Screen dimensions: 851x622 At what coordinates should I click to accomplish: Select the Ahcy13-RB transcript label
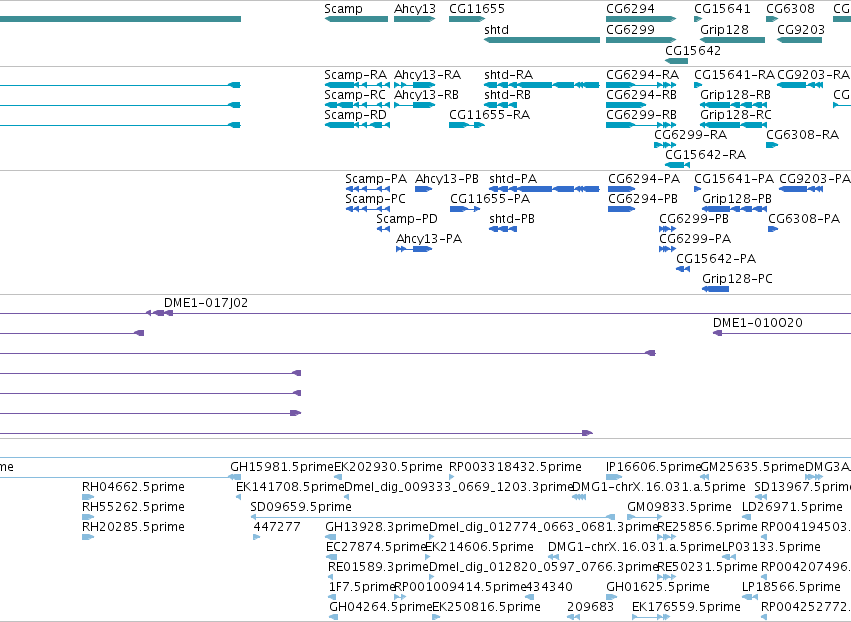[x=426, y=94]
